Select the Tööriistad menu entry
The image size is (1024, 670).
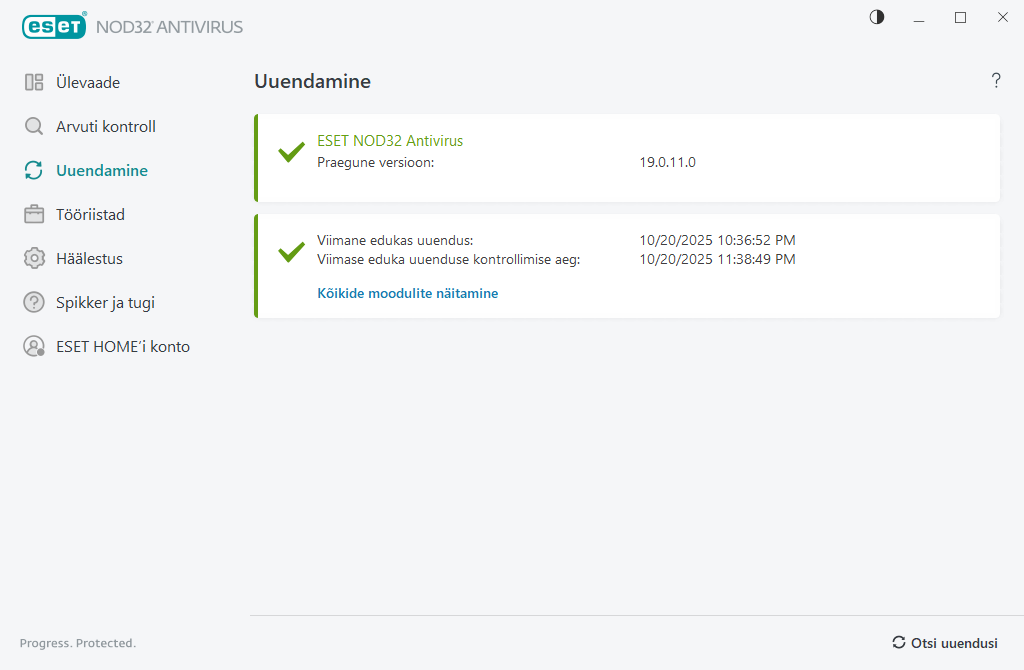[x=90, y=215]
